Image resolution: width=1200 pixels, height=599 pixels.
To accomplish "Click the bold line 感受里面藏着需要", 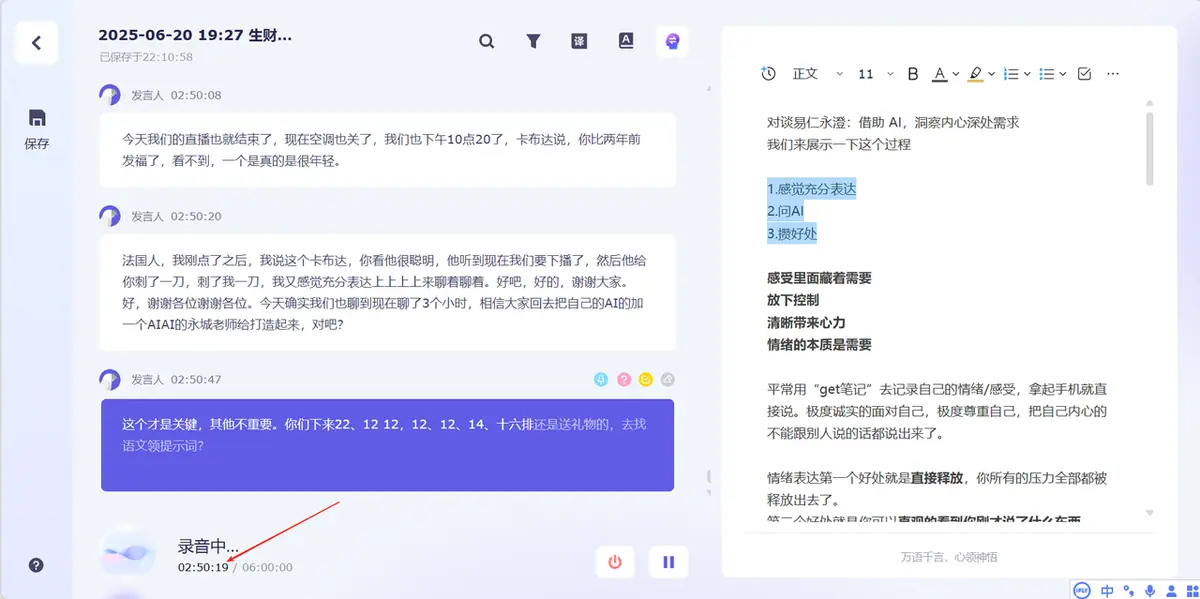I will pos(819,278).
